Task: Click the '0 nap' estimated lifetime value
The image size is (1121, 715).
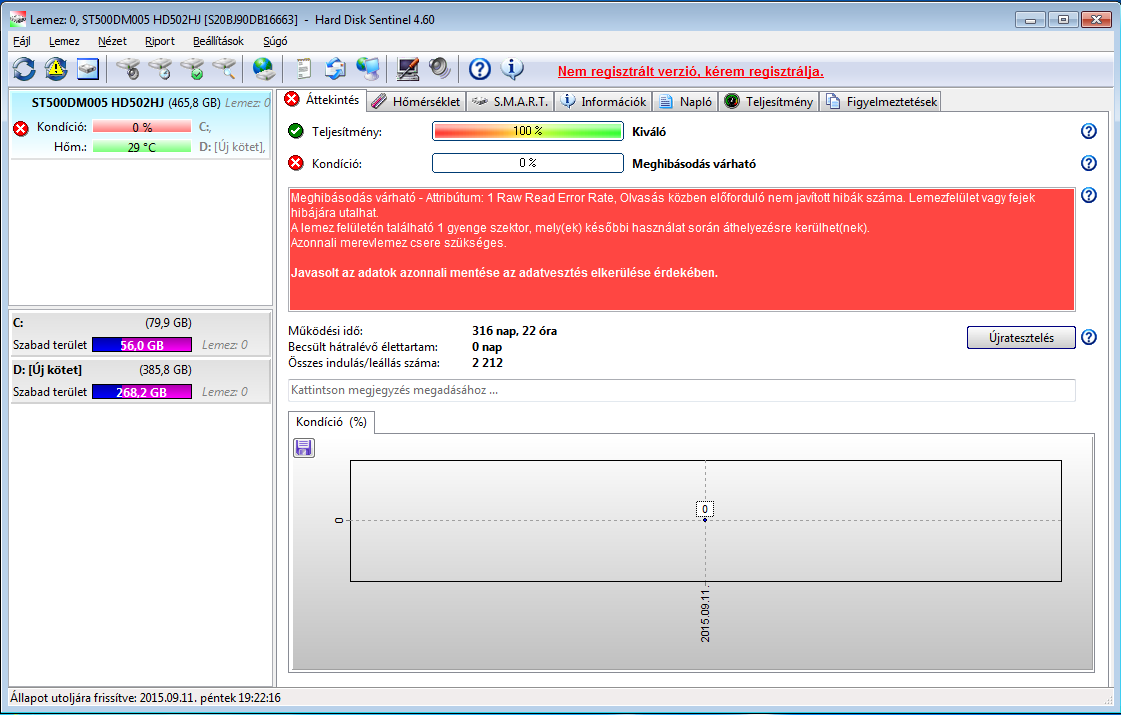Action: [487, 347]
